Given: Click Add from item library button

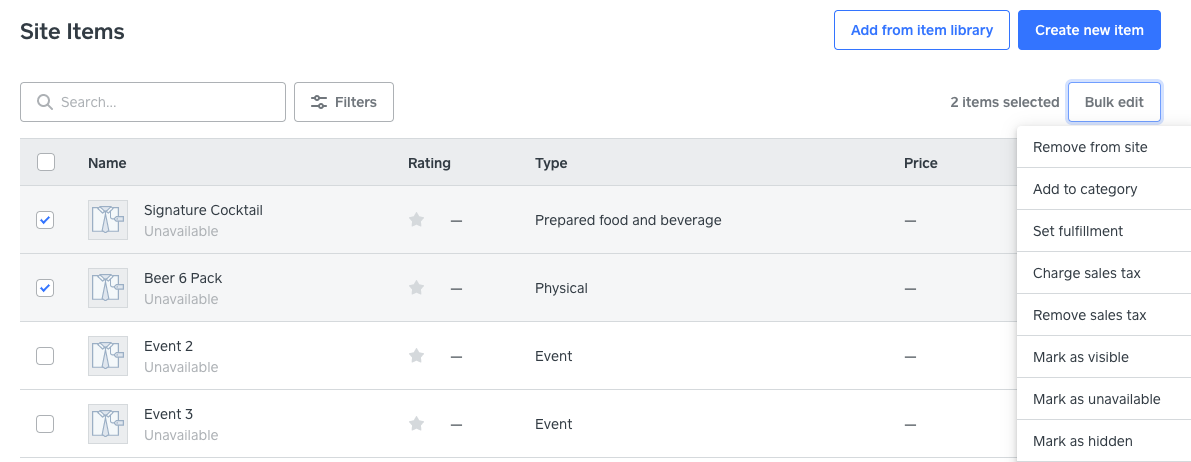Looking at the screenshot, I should pos(921,30).
